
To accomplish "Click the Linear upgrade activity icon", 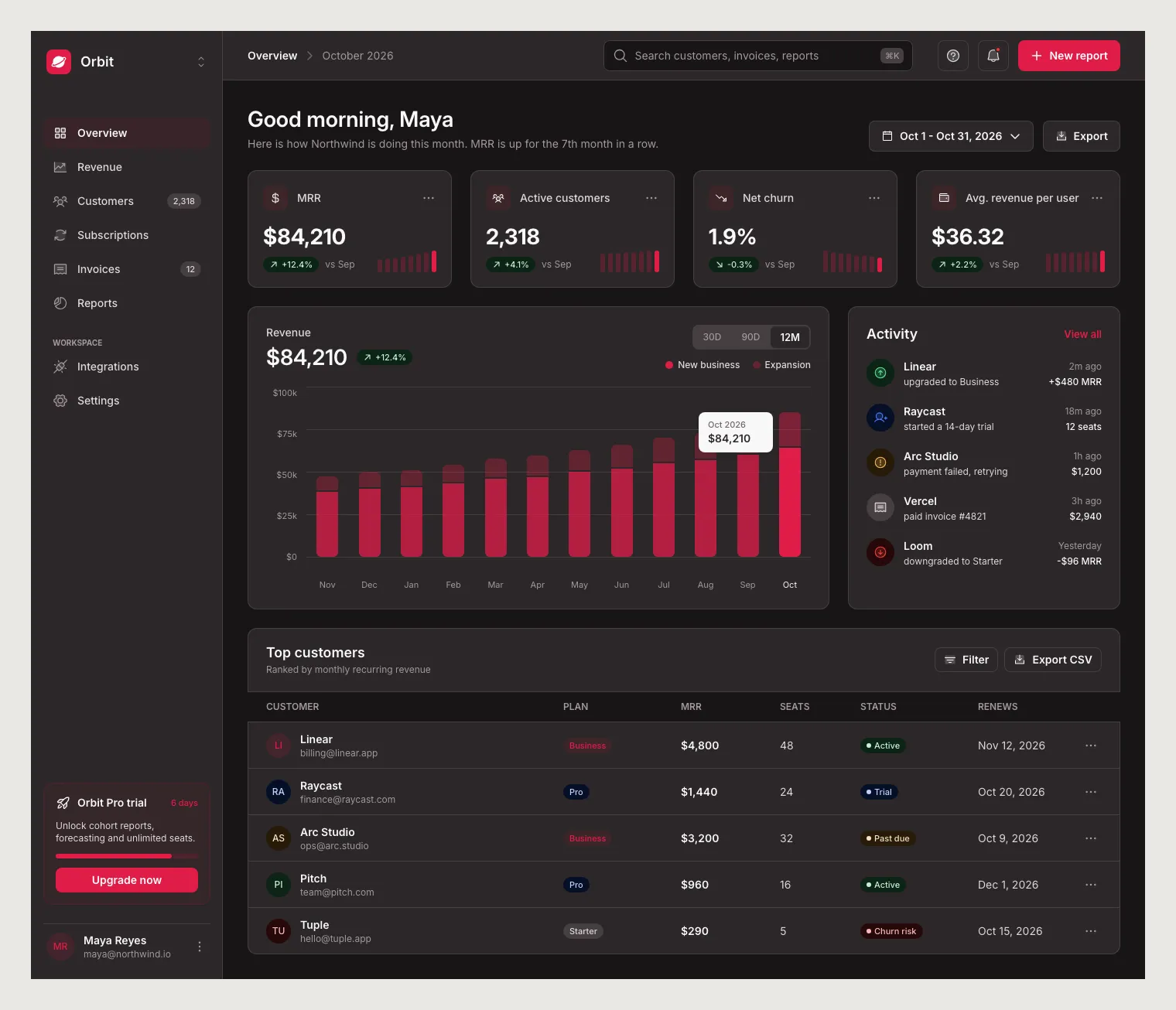I will [880, 373].
